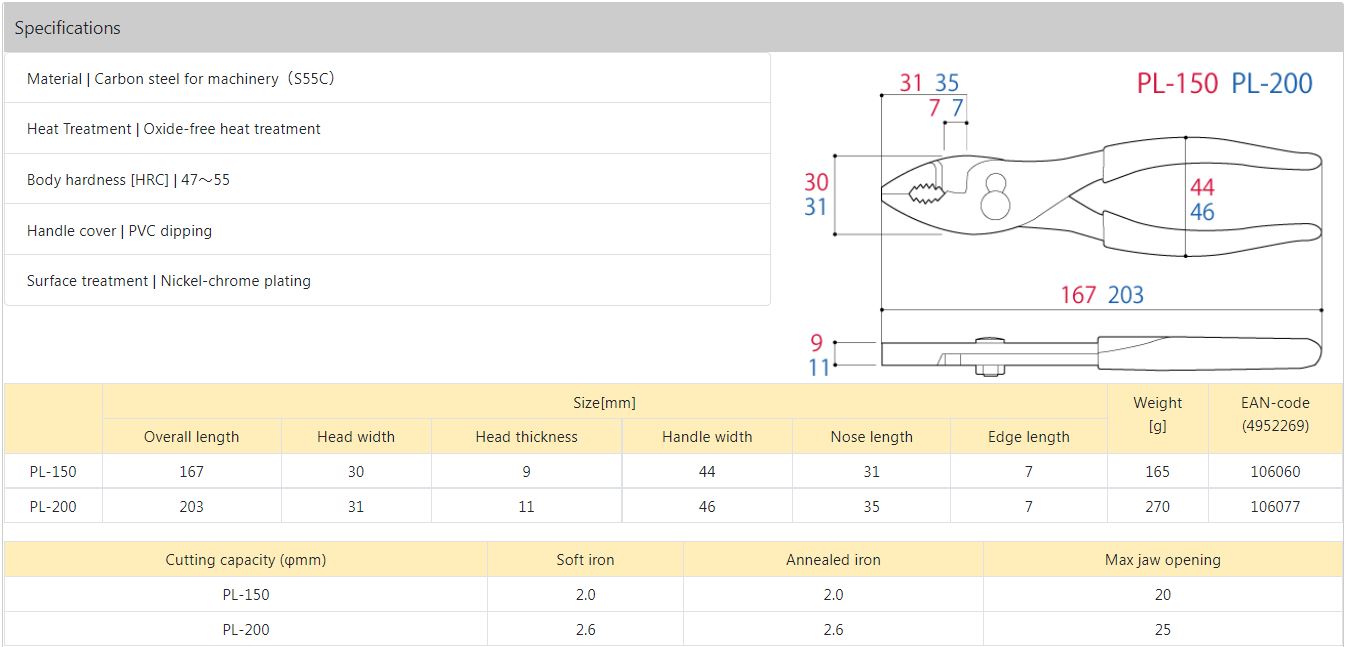Click EAN code 106077 cell
This screenshot has width=1349, height=647.
tap(1275, 506)
